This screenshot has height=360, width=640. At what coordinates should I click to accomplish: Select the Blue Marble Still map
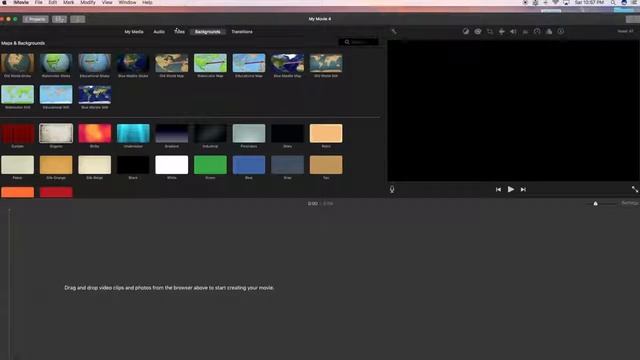point(95,94)
